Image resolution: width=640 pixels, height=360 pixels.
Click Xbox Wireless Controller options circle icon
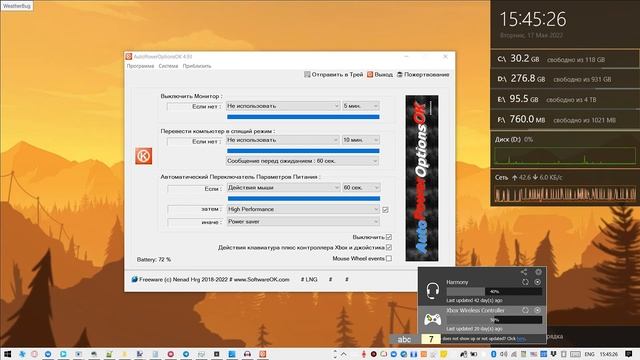(538, 310)
